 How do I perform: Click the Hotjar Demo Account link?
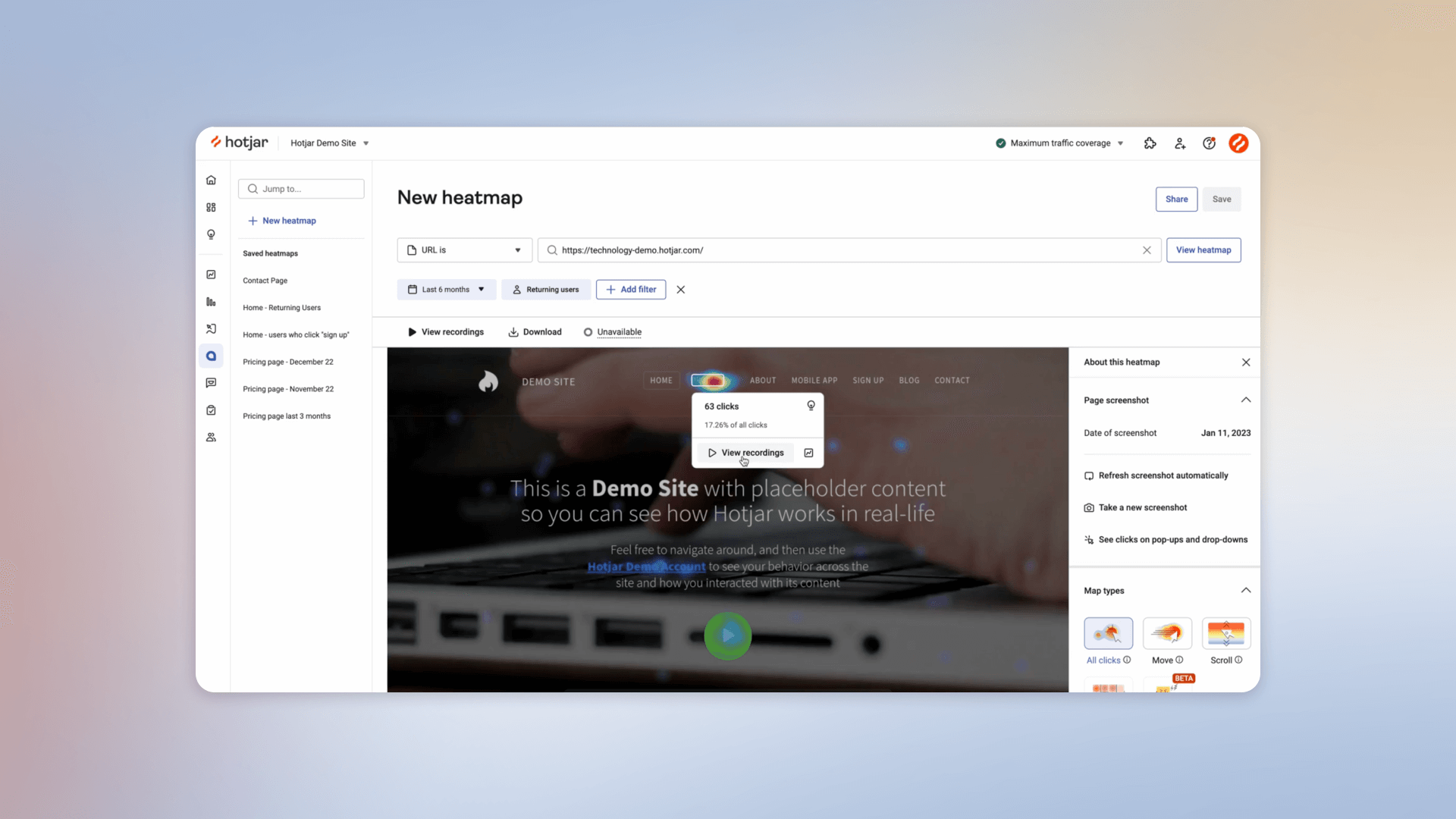click(x=646, y=566)
